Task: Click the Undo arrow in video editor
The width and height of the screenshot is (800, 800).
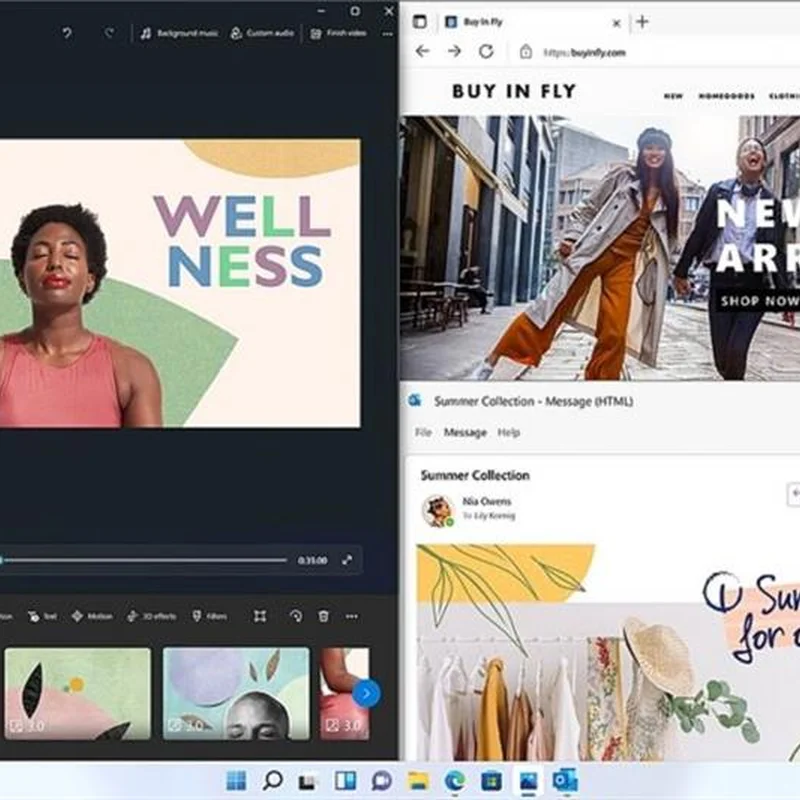Action: pos(67,33)
